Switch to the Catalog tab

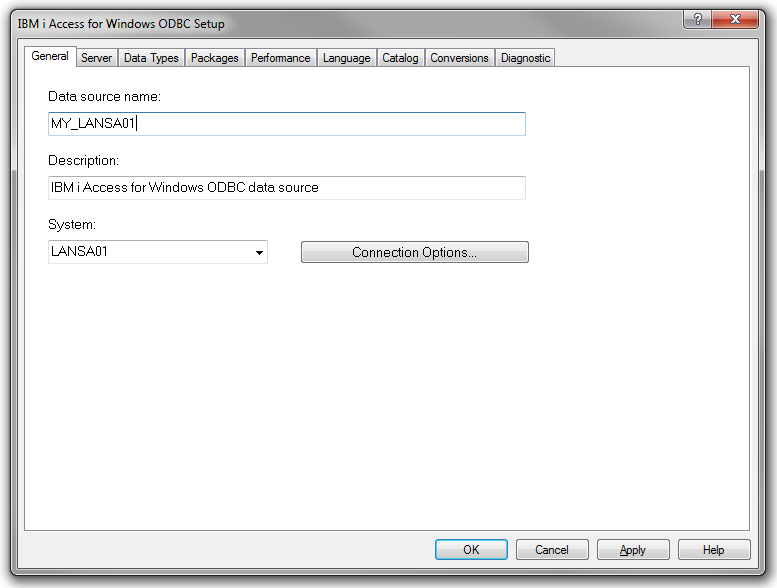coord(400,58)
